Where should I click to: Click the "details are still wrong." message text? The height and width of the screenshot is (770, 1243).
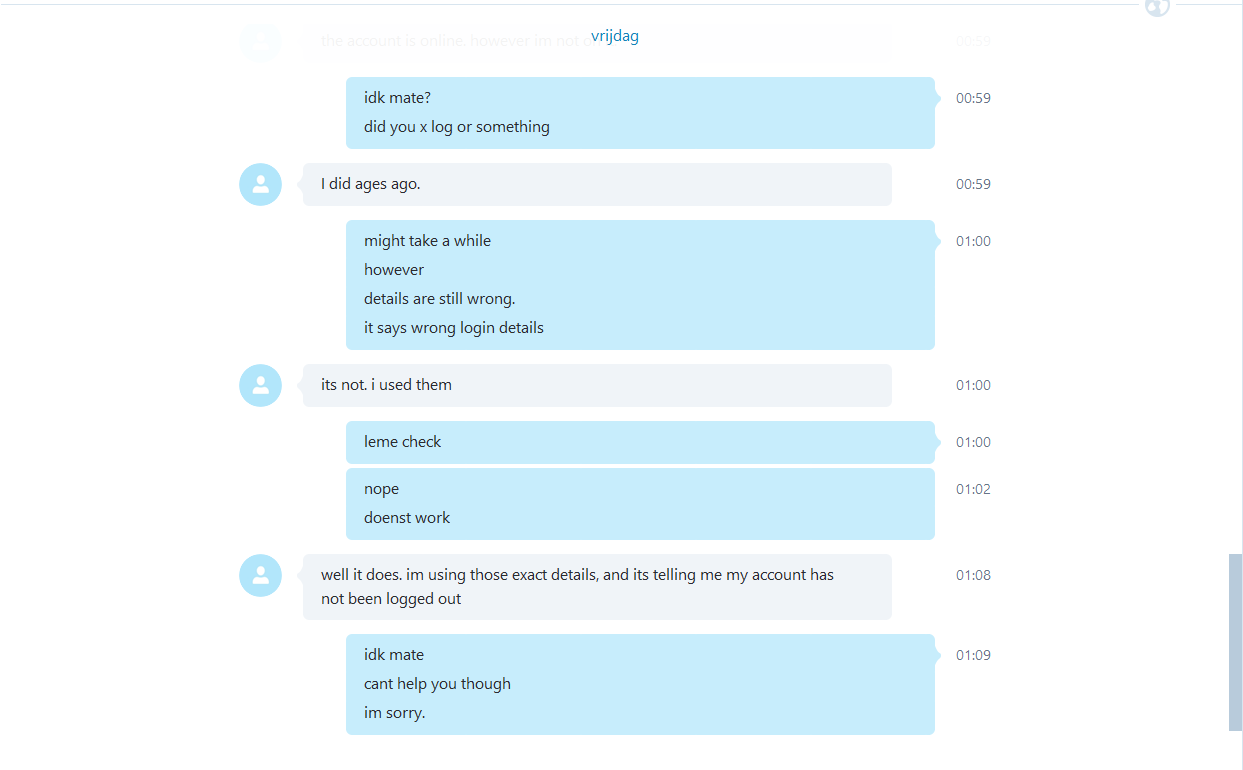439,299
